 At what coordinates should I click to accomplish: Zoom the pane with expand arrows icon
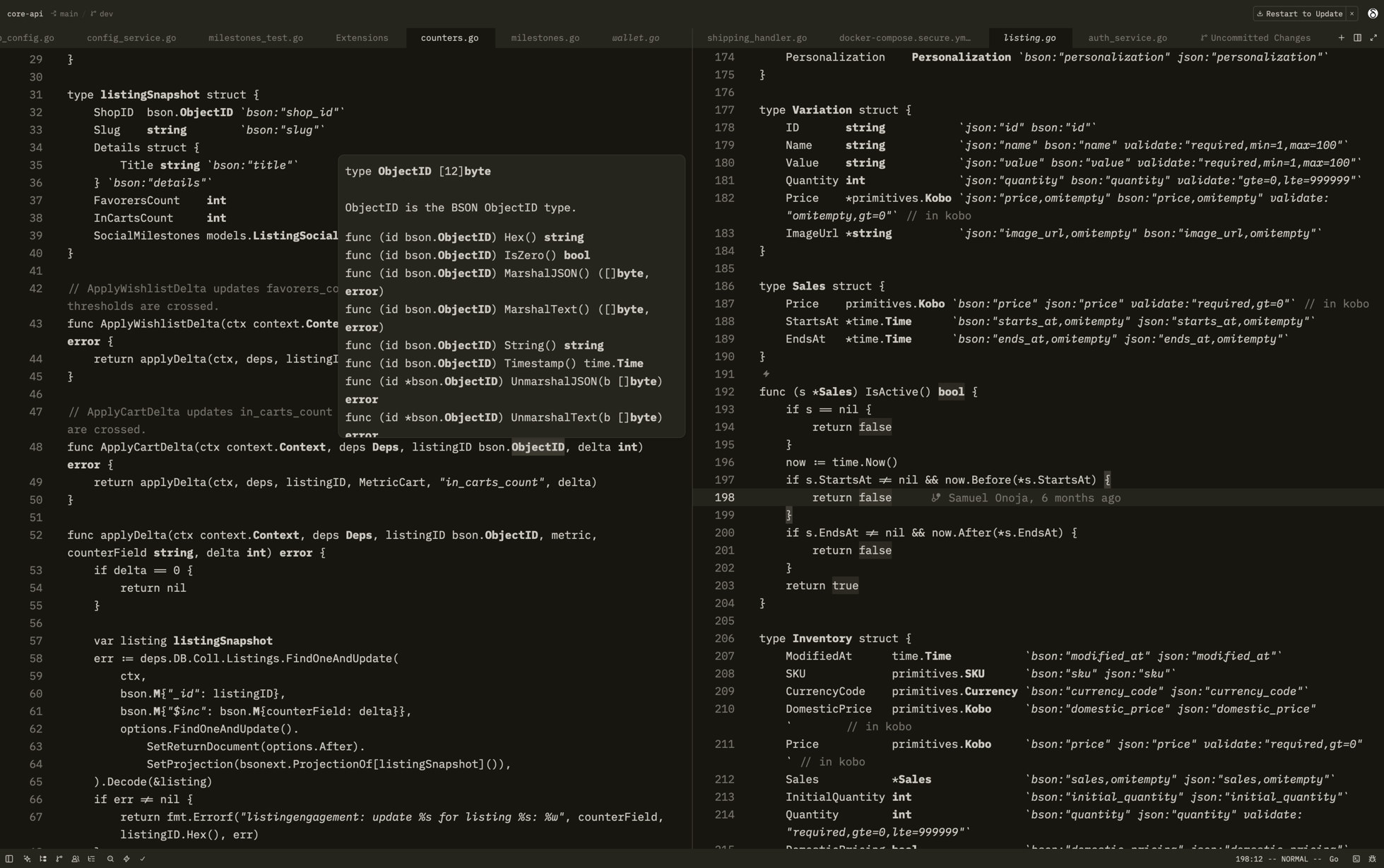tap(1373, 37)
